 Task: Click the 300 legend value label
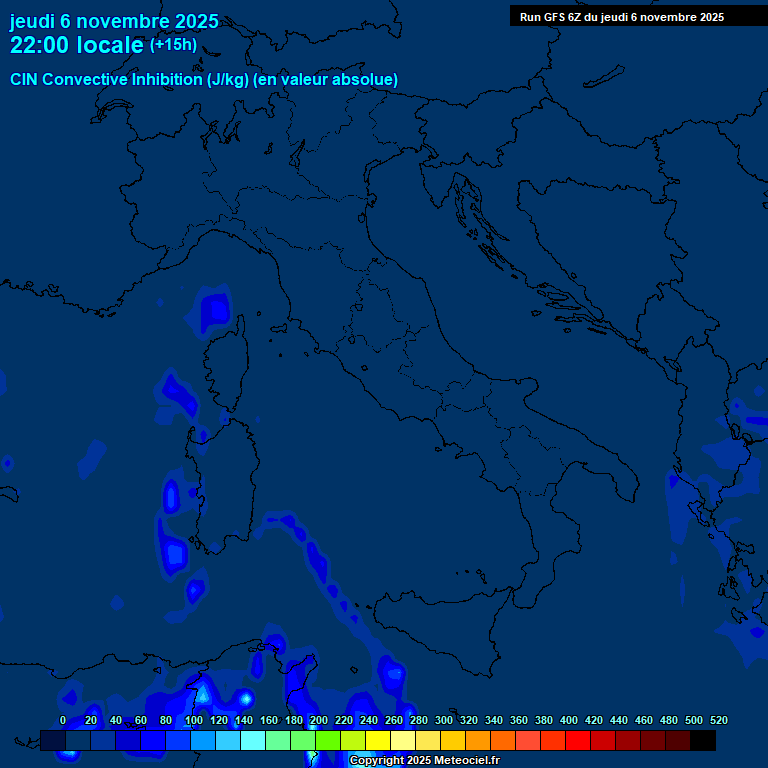pos(443,720)
